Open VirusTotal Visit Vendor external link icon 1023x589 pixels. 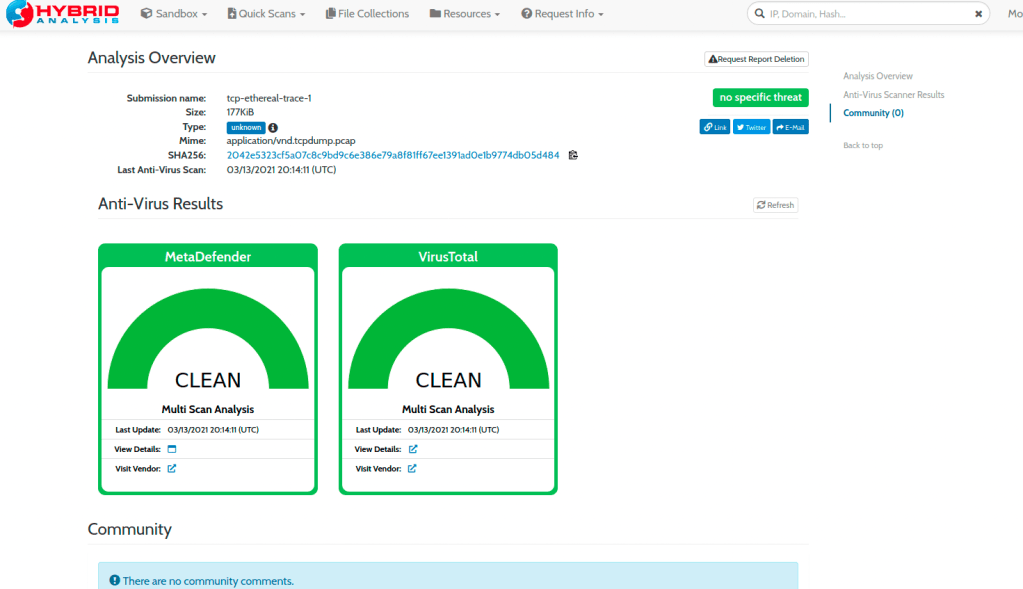point(413,468)
